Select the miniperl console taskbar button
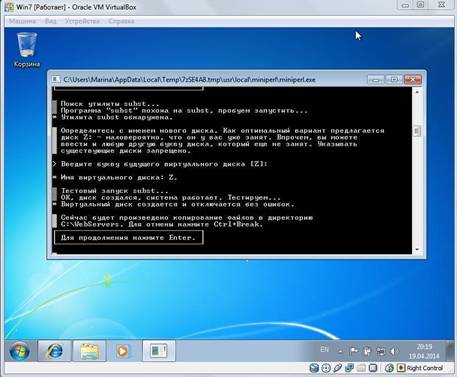This screenshot has width=457, height=377. click(x=159, y=351)
